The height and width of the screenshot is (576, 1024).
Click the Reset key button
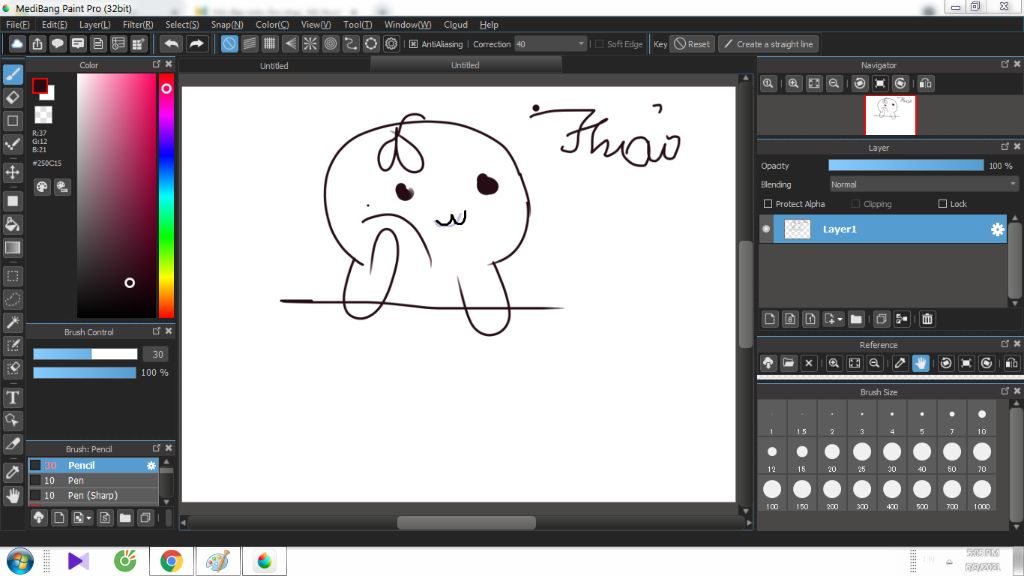coord(692,44)
